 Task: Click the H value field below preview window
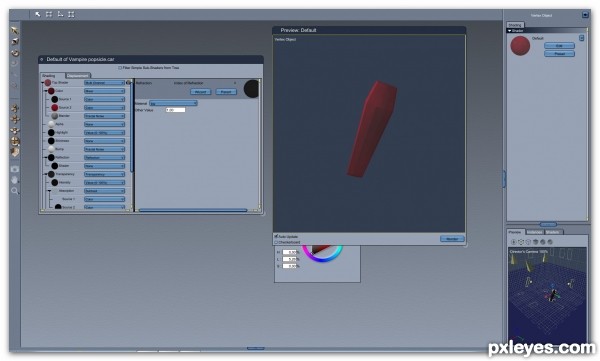[x=289, y=252]
